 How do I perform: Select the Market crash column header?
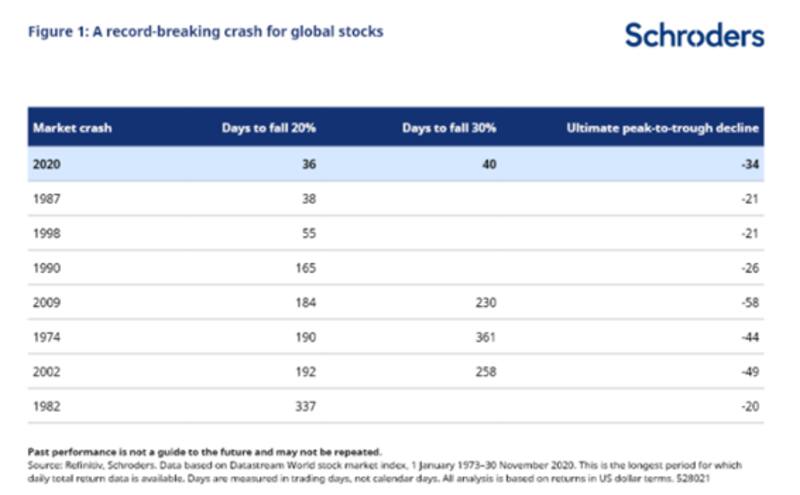pyautogui.click(x=72, y=128)
